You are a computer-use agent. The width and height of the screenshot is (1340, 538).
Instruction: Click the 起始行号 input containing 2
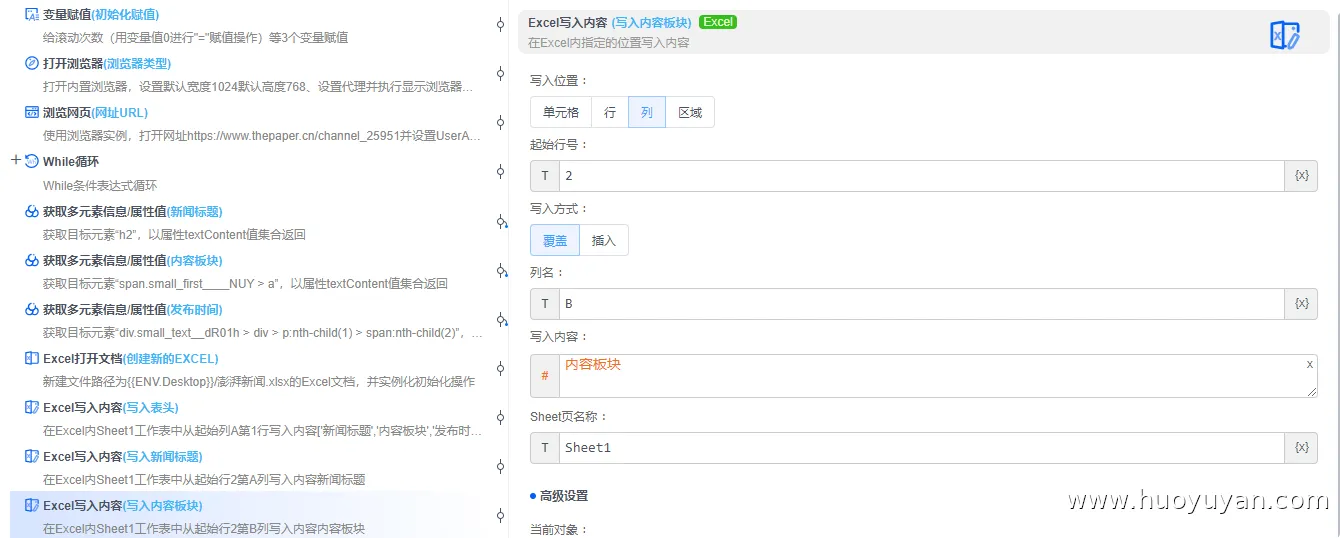(x=922, y=176)
